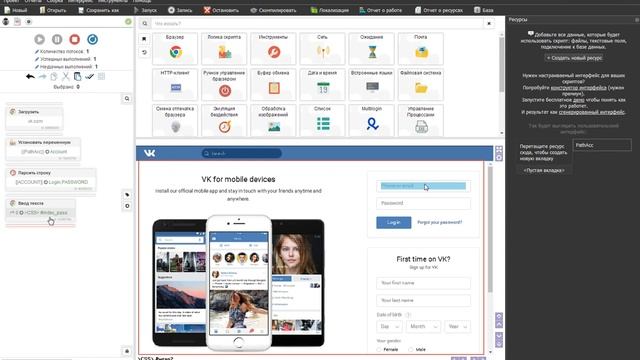Image resolution: width=640 pixels, height=360 pixels.
Task: Select the Загрузить action block
Action: pyautogui.click(x=34, y=119)
